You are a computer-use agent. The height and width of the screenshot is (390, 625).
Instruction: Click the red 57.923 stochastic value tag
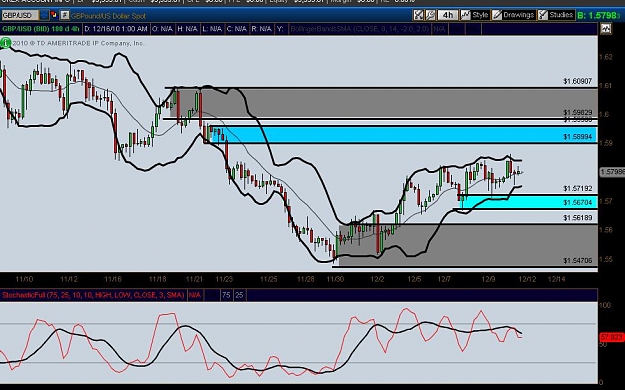point(612,337)
